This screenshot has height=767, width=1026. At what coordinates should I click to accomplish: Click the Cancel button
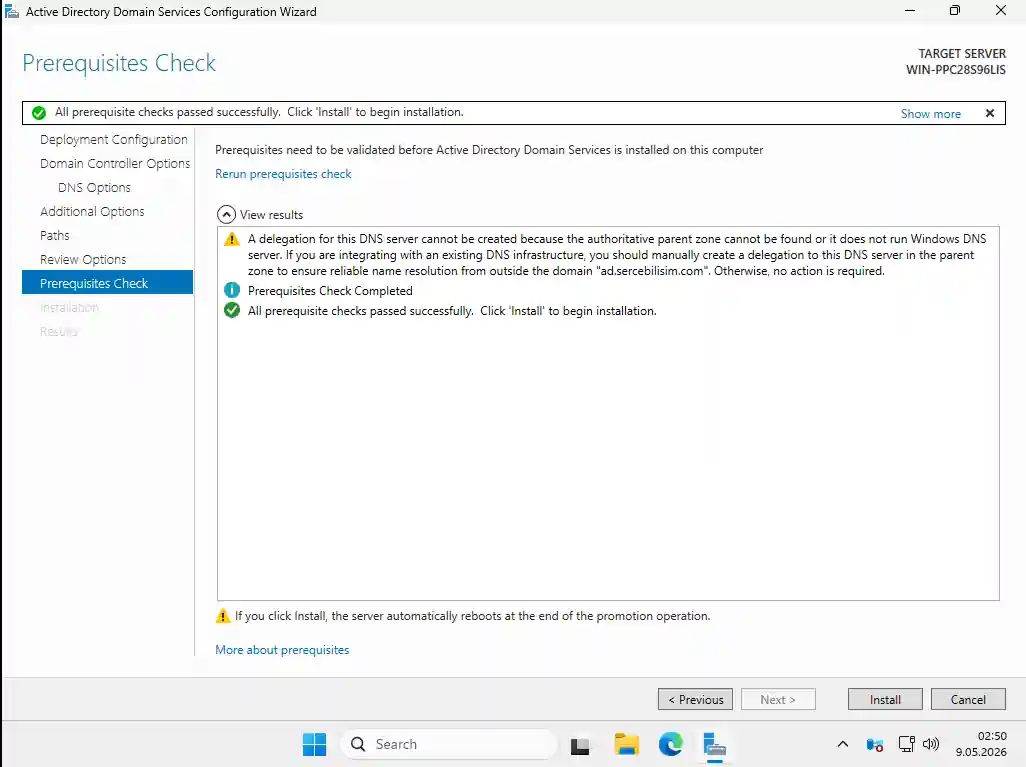point(968,700)
